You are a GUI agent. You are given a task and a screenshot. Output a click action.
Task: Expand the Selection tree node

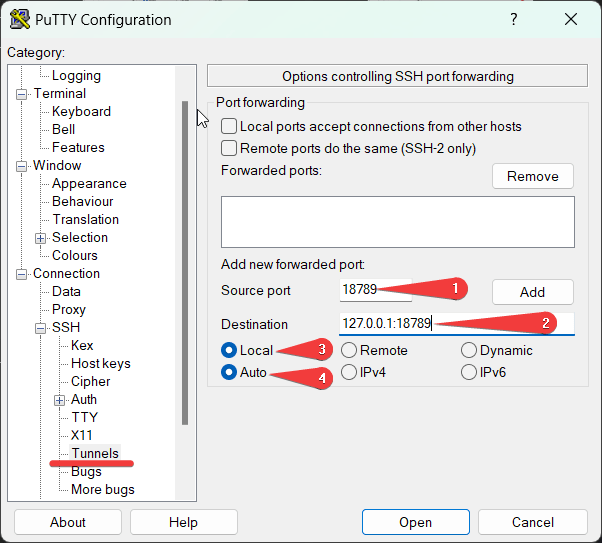[41, 238]
